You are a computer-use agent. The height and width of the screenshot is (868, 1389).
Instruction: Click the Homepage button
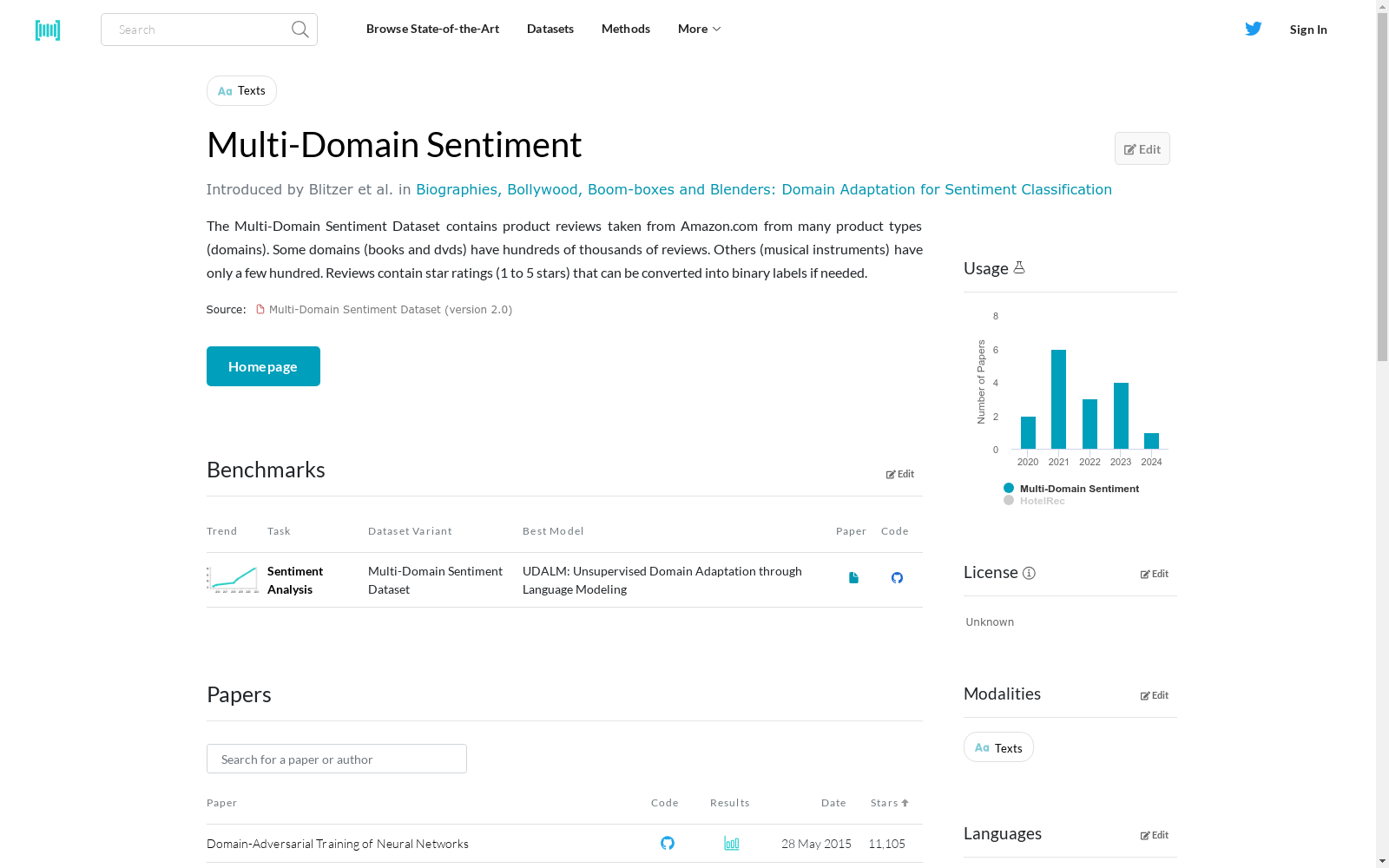[x=263, y=365]
